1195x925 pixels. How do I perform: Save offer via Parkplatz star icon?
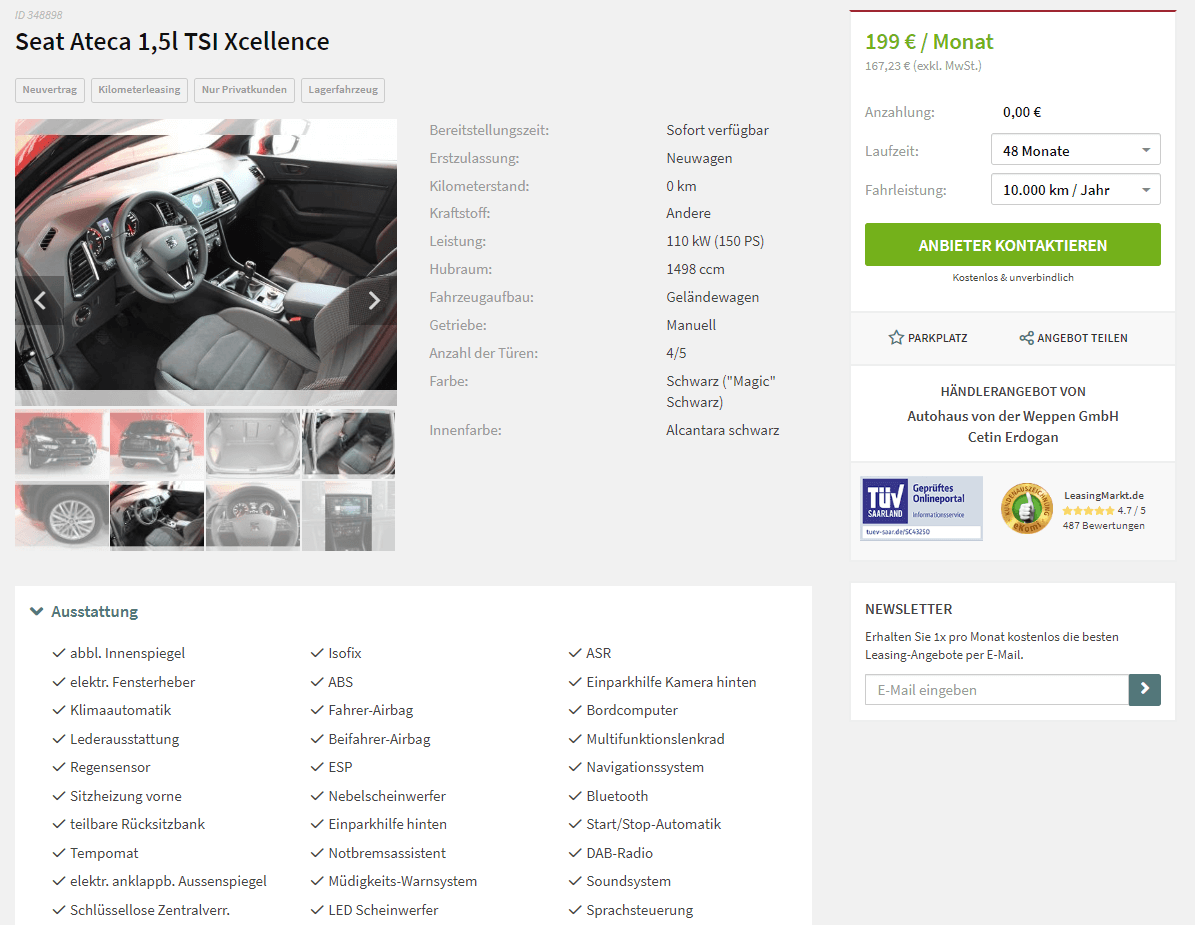[896, 338]
